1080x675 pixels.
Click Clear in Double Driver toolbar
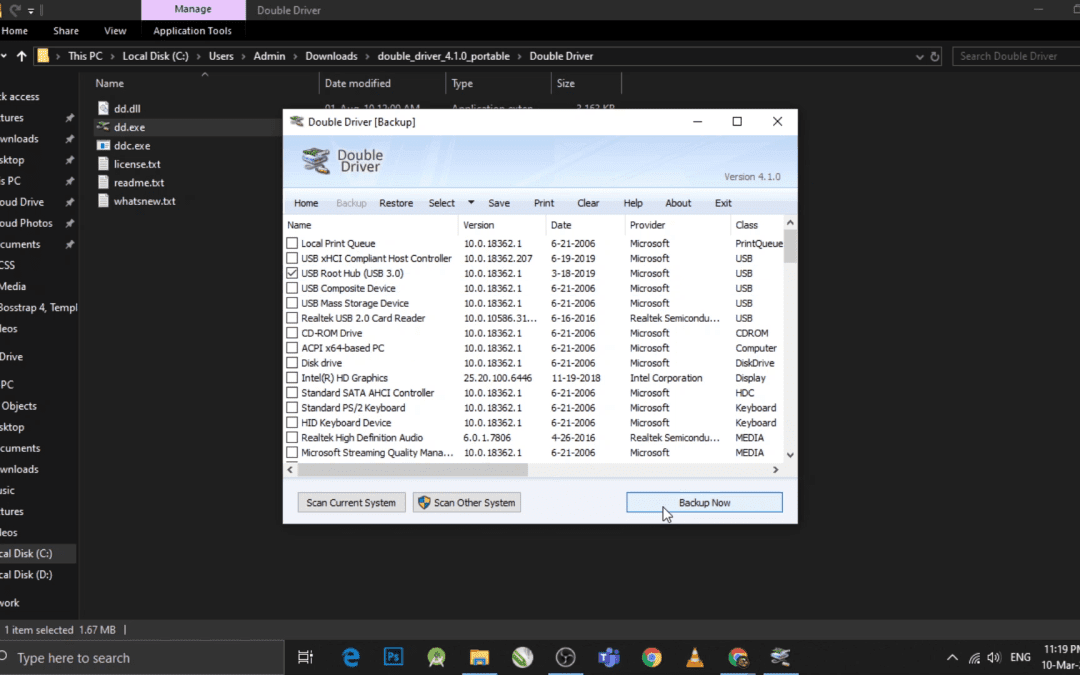click(588, 203)
